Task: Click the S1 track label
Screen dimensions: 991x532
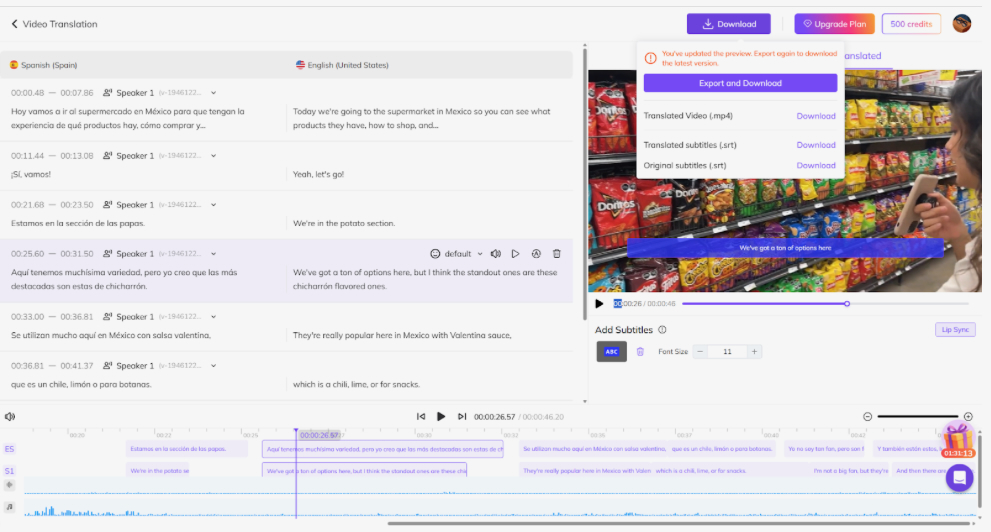Action: [9, 471]
